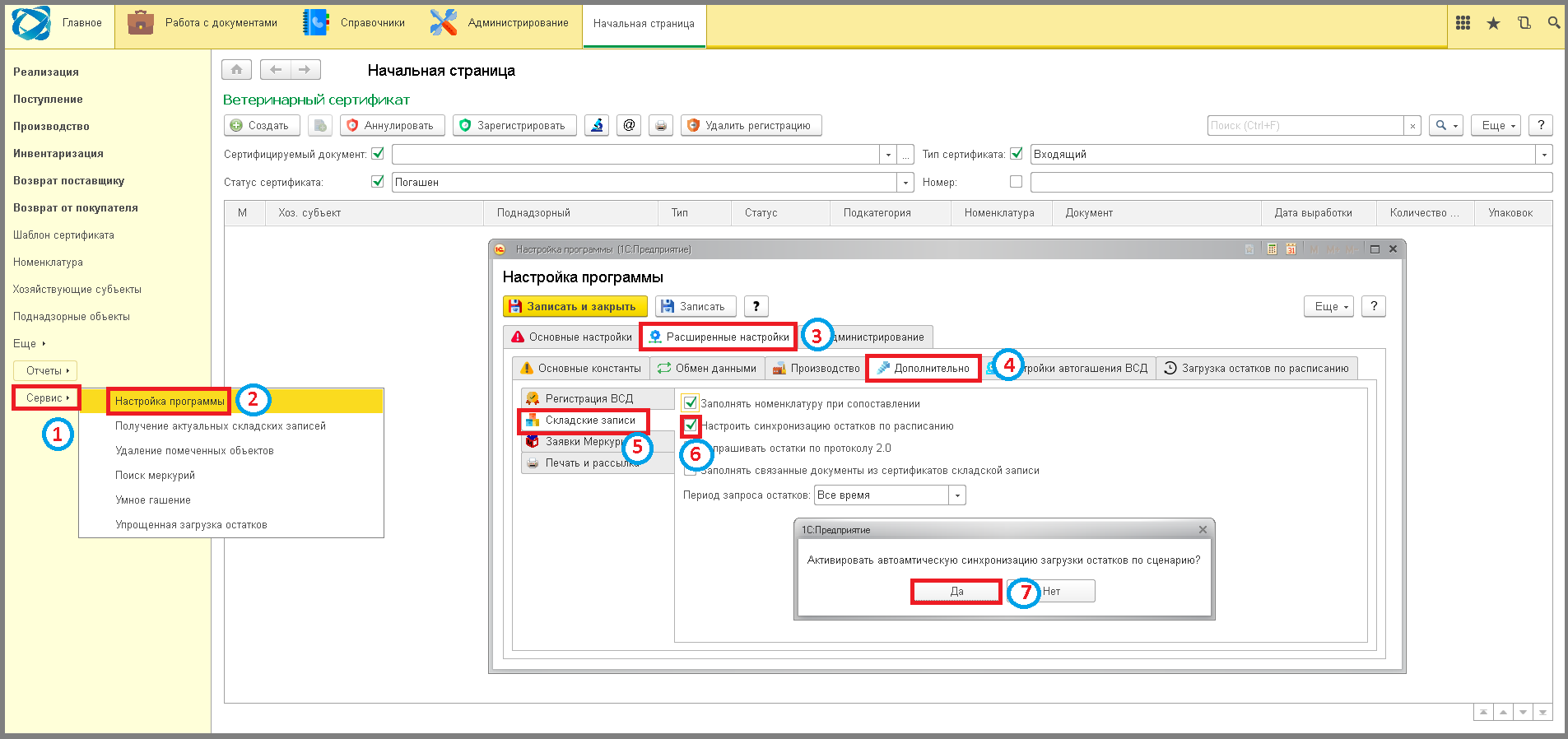Click the @ email icon button
Screen dimensions: 1568x739
[629, 126]
